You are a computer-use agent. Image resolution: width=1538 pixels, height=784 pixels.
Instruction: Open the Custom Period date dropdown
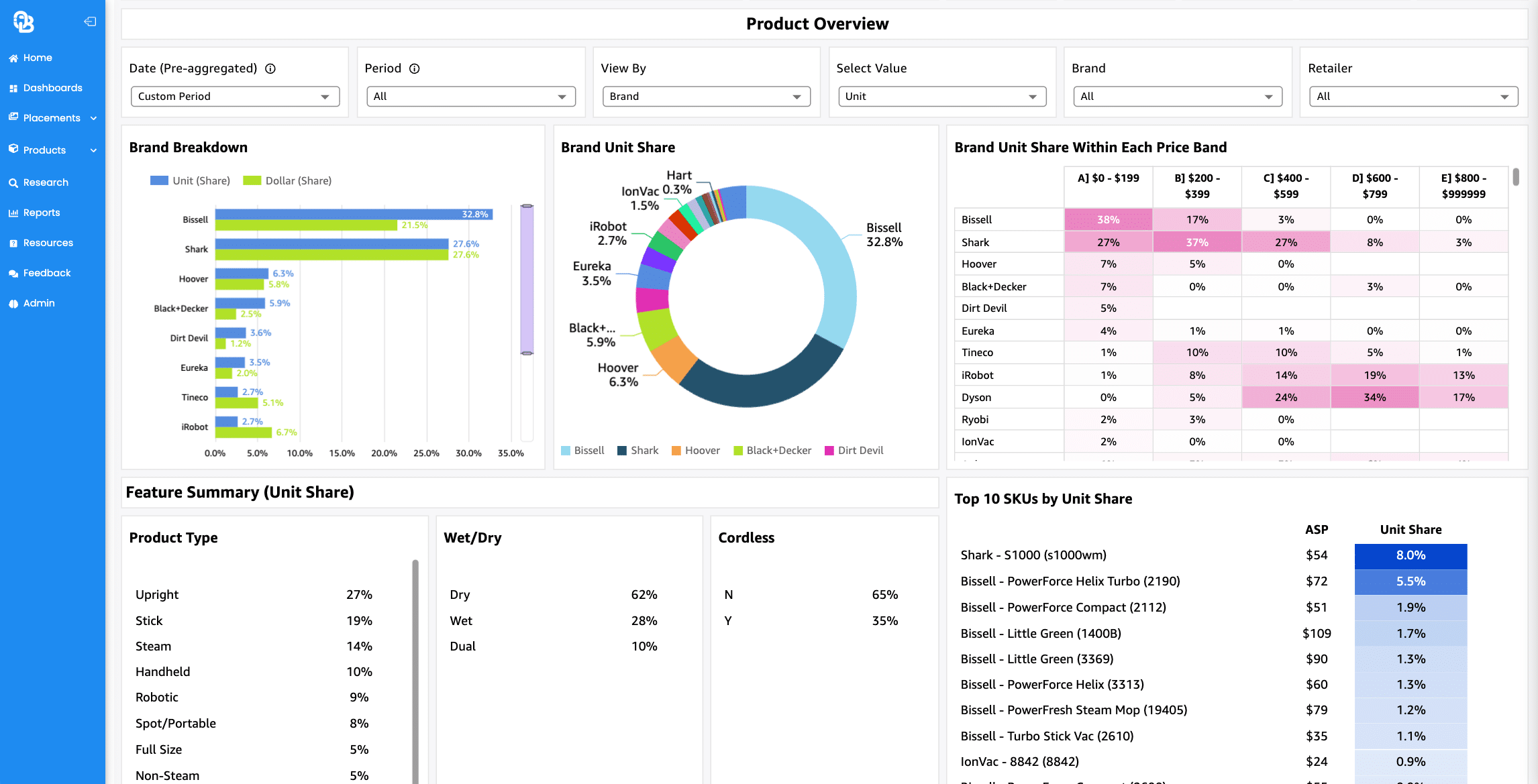click(x=235, y=97)
